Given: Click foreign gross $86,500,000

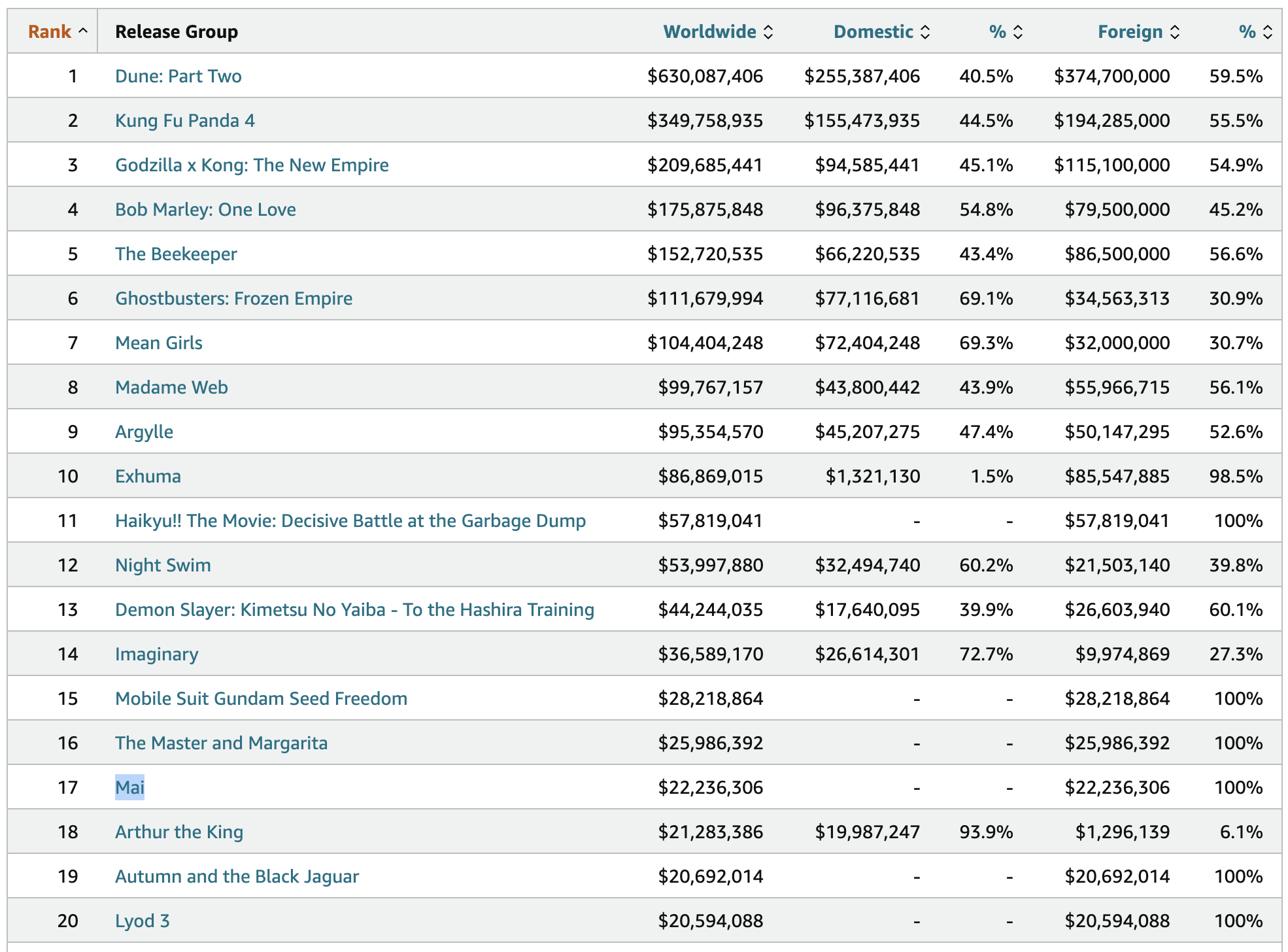Looking at the screenshot, I should [x=1117, y=254].
